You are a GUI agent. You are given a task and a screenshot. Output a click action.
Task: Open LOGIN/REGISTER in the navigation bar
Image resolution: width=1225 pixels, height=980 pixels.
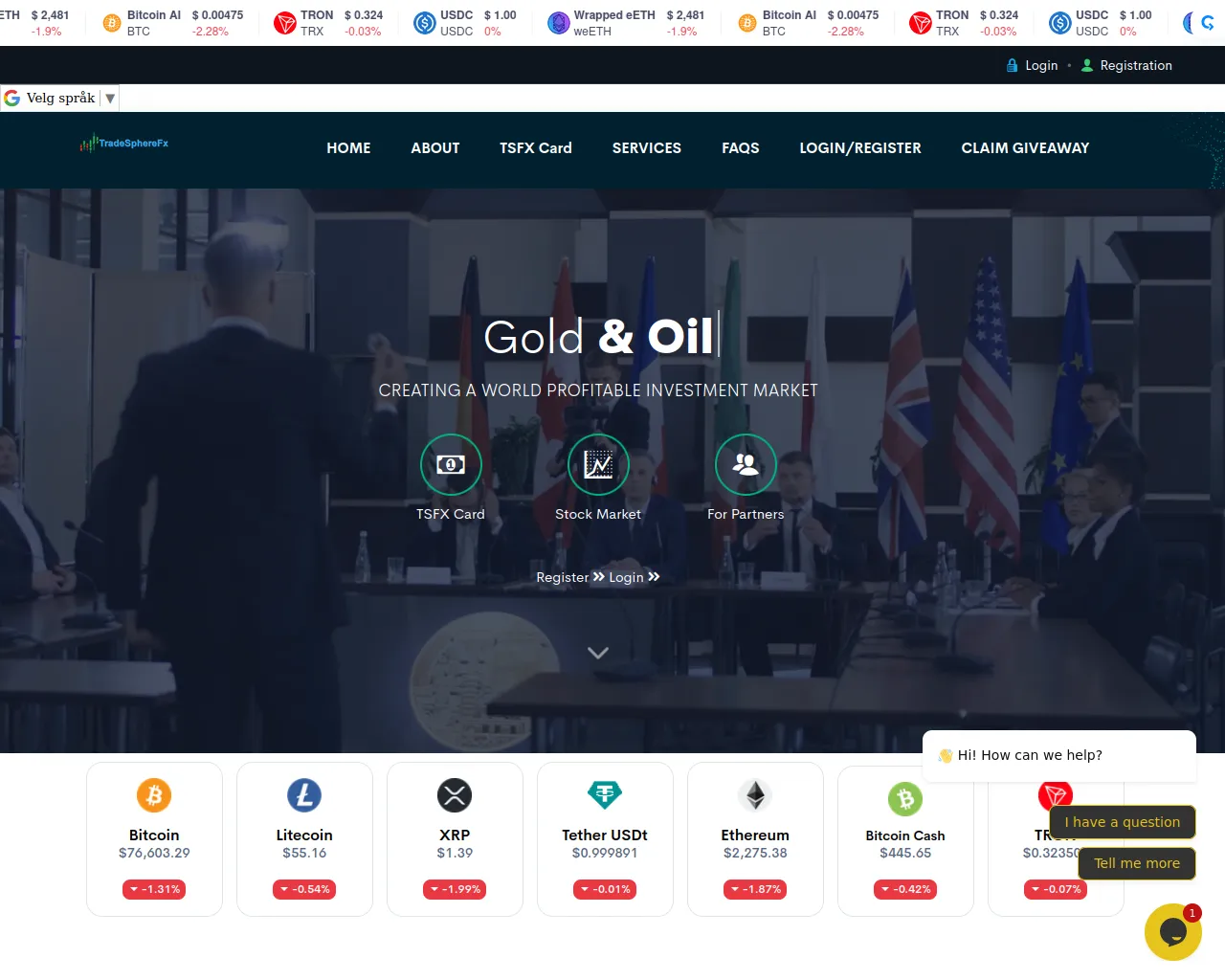tap(860, 148)
